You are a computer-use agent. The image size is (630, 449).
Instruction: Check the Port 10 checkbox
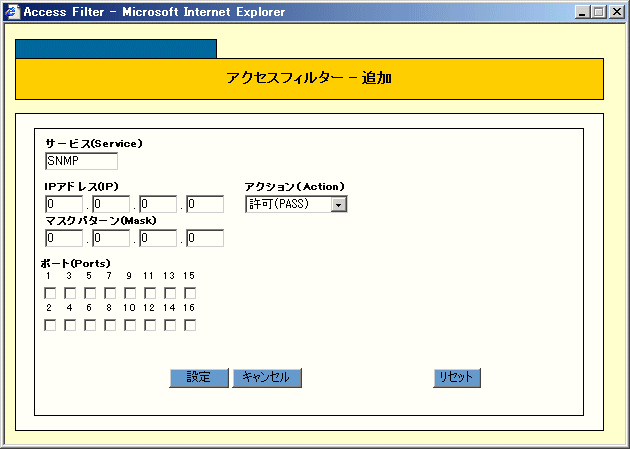pos(130,325)
